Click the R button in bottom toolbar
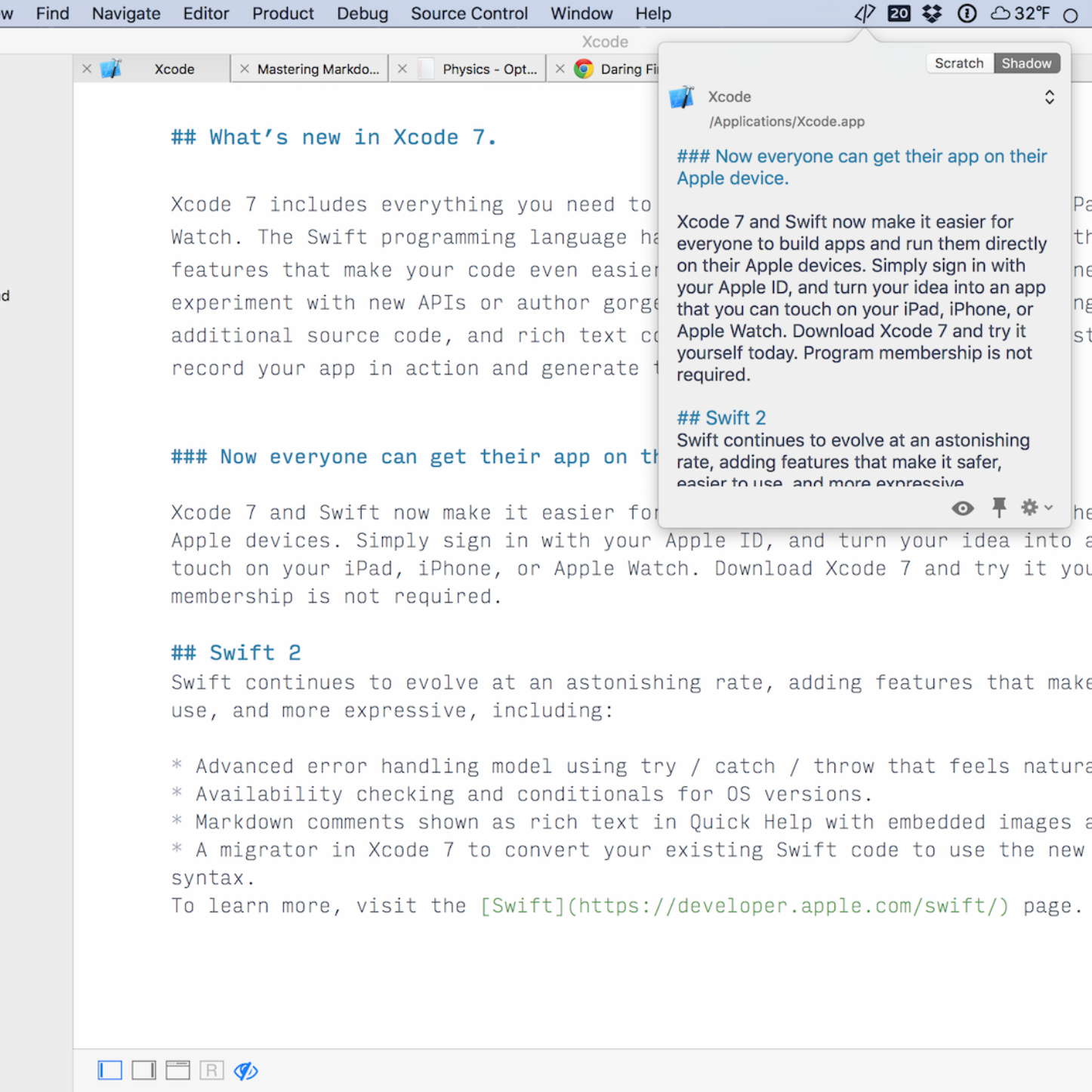 (x=211, y=1070)
